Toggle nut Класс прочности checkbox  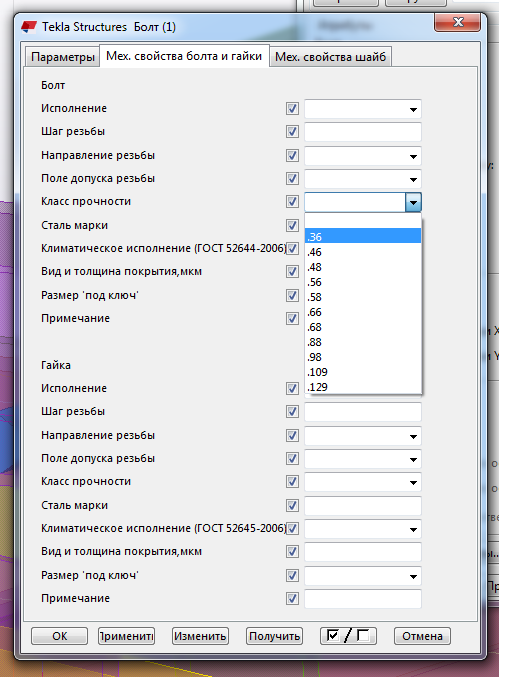pyautogui.click(x=292, y=482)
